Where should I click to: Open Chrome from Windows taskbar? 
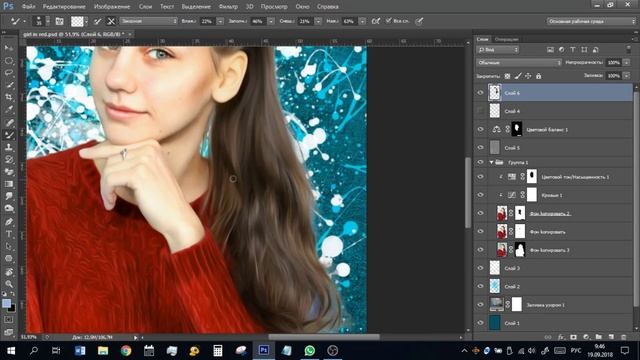coord(126,350)
